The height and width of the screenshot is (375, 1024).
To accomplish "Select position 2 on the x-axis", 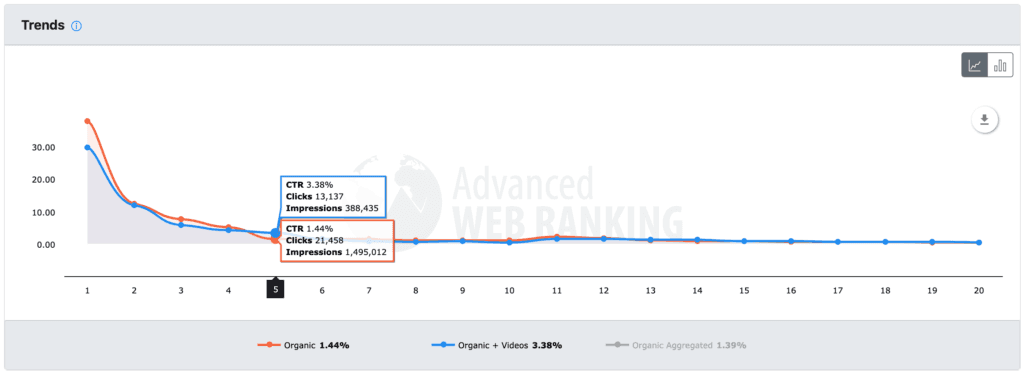I will pyautogui.click(x=134, y=291).
